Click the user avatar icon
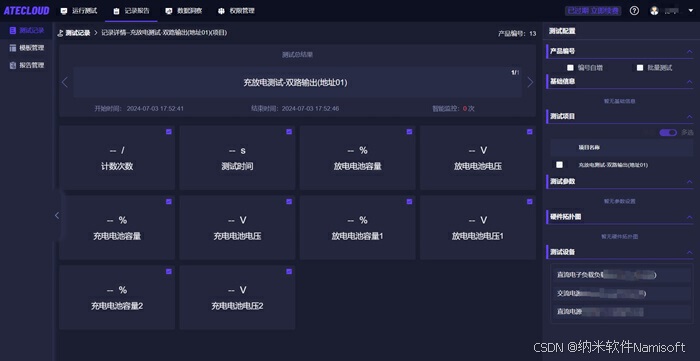Viewport: 700px width, 361px height. pos(654,11)
